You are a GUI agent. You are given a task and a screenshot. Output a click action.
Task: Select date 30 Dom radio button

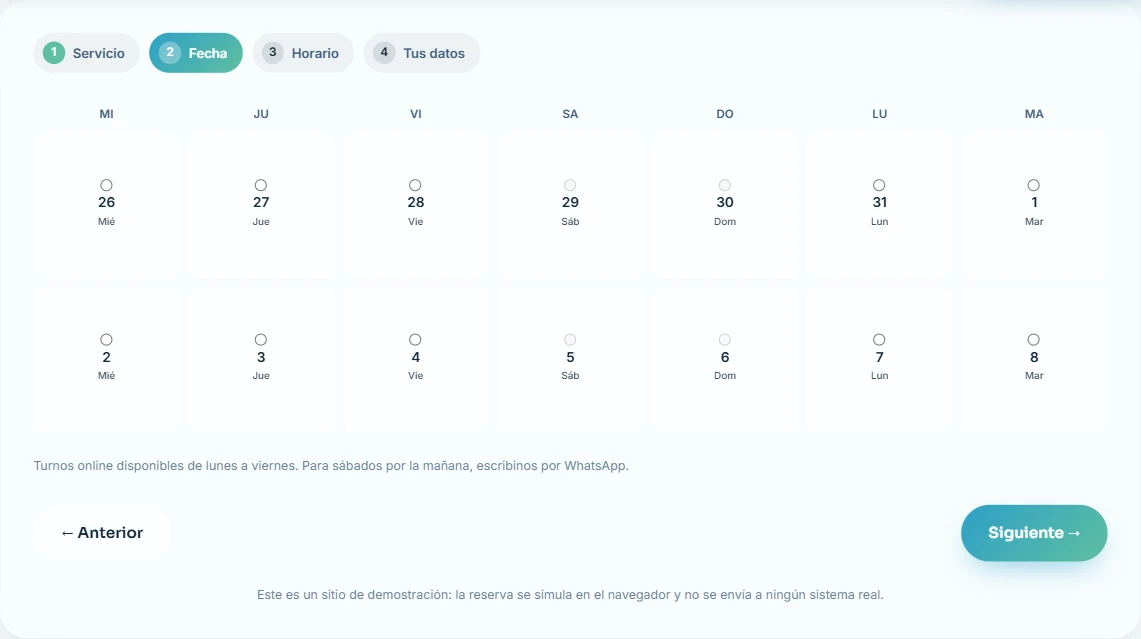click(724, 185)
